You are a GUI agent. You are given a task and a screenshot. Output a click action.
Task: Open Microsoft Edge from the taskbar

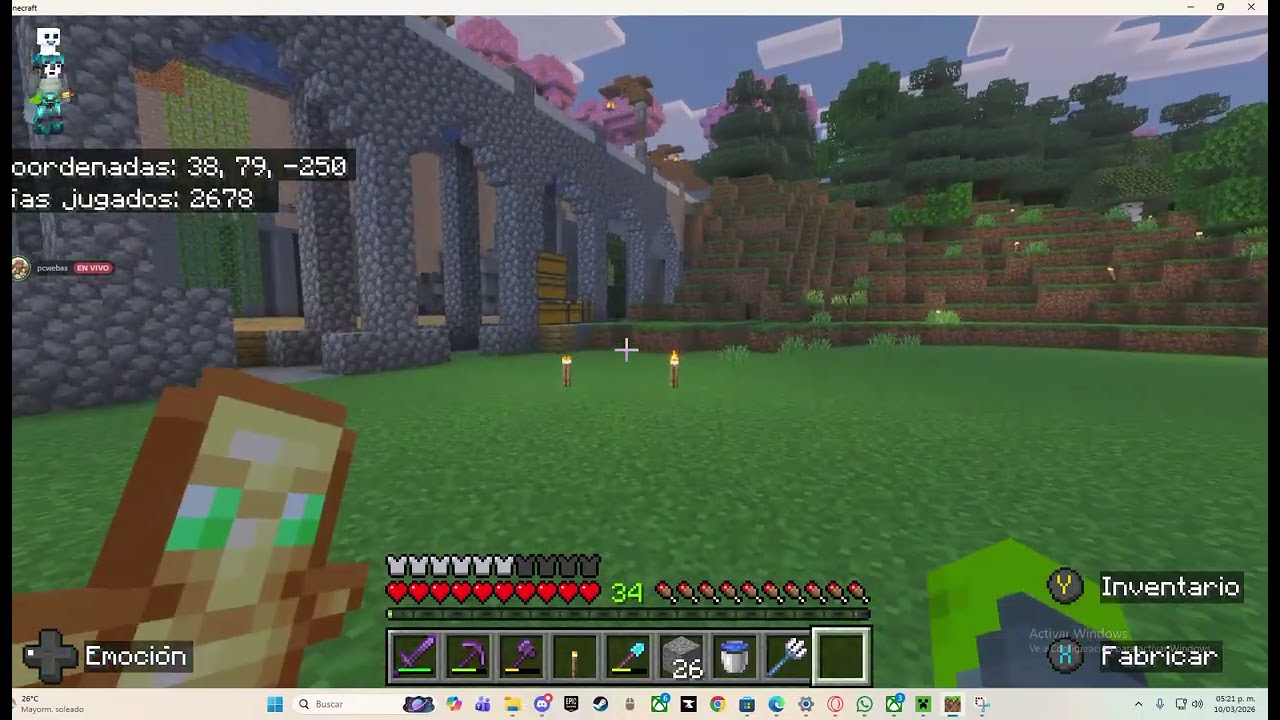[776, 704]
